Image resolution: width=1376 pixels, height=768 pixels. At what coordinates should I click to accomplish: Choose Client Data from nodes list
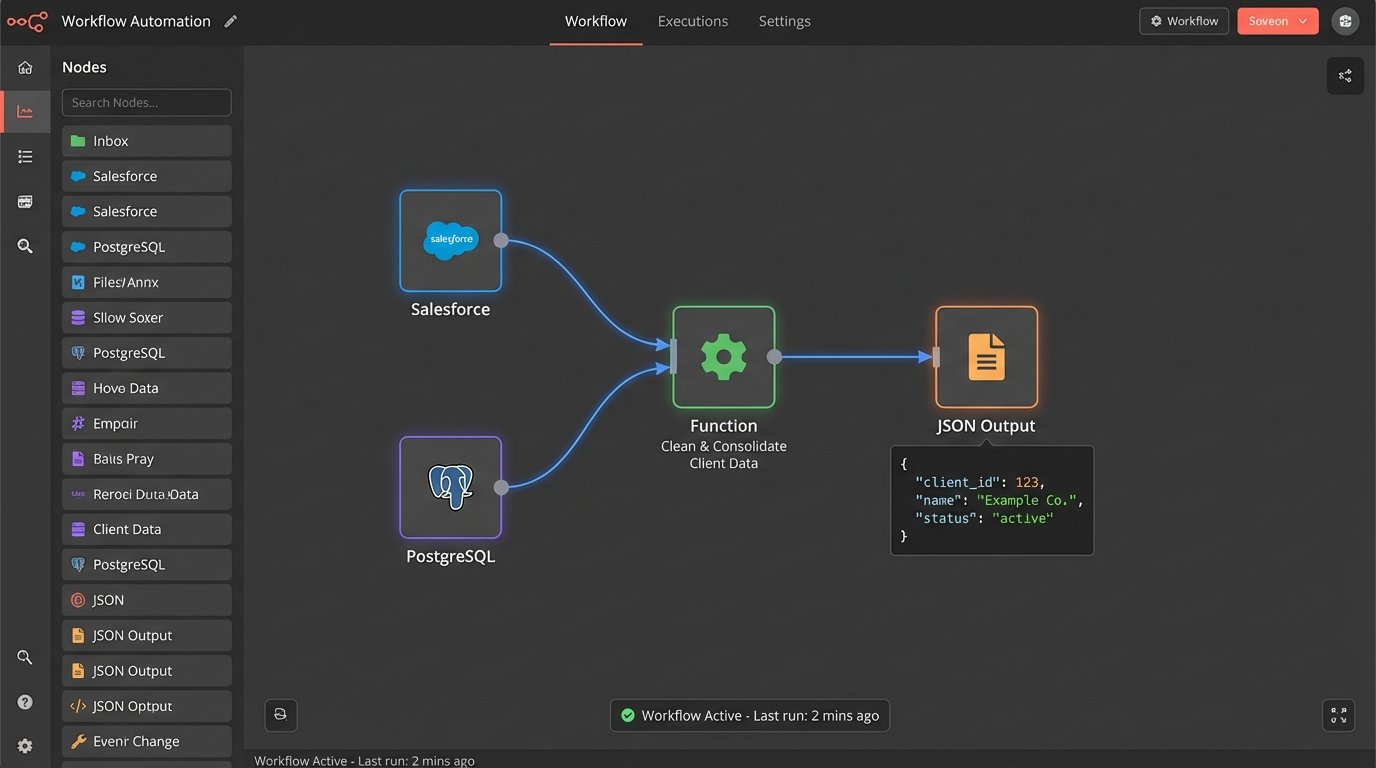146,529
